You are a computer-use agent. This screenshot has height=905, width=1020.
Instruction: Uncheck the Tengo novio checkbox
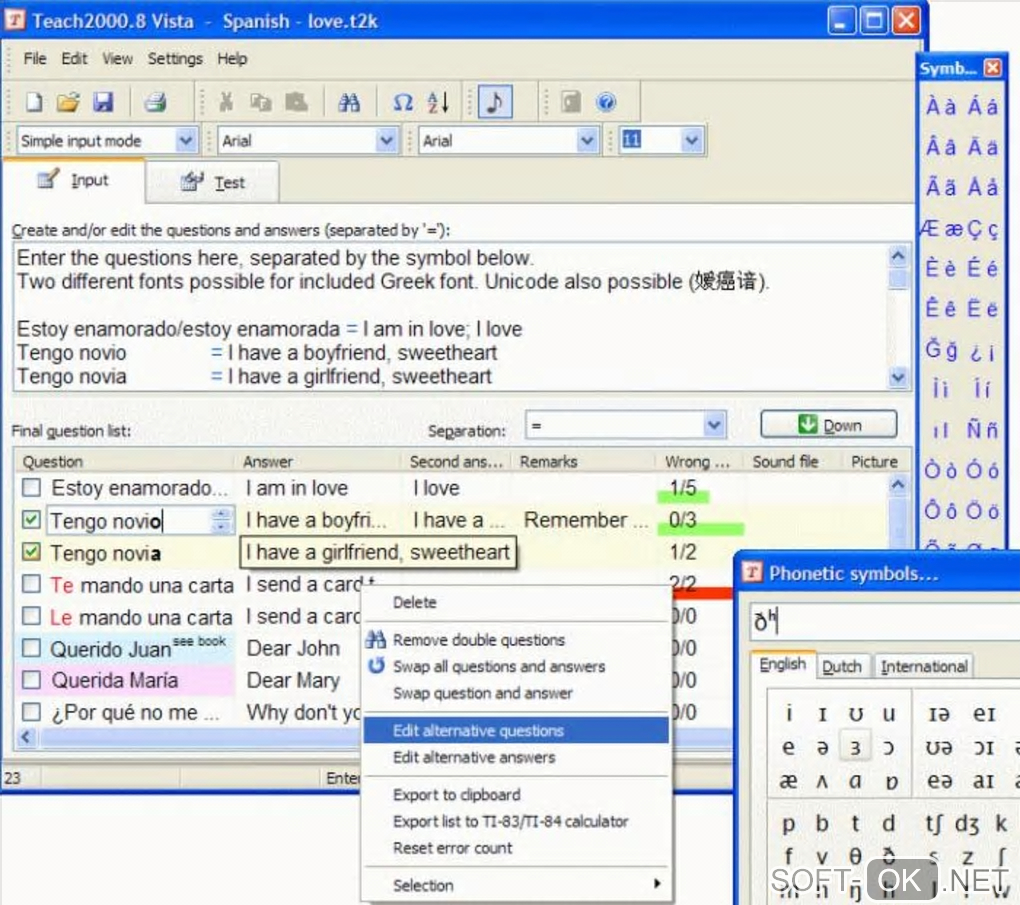click(31, 519)
